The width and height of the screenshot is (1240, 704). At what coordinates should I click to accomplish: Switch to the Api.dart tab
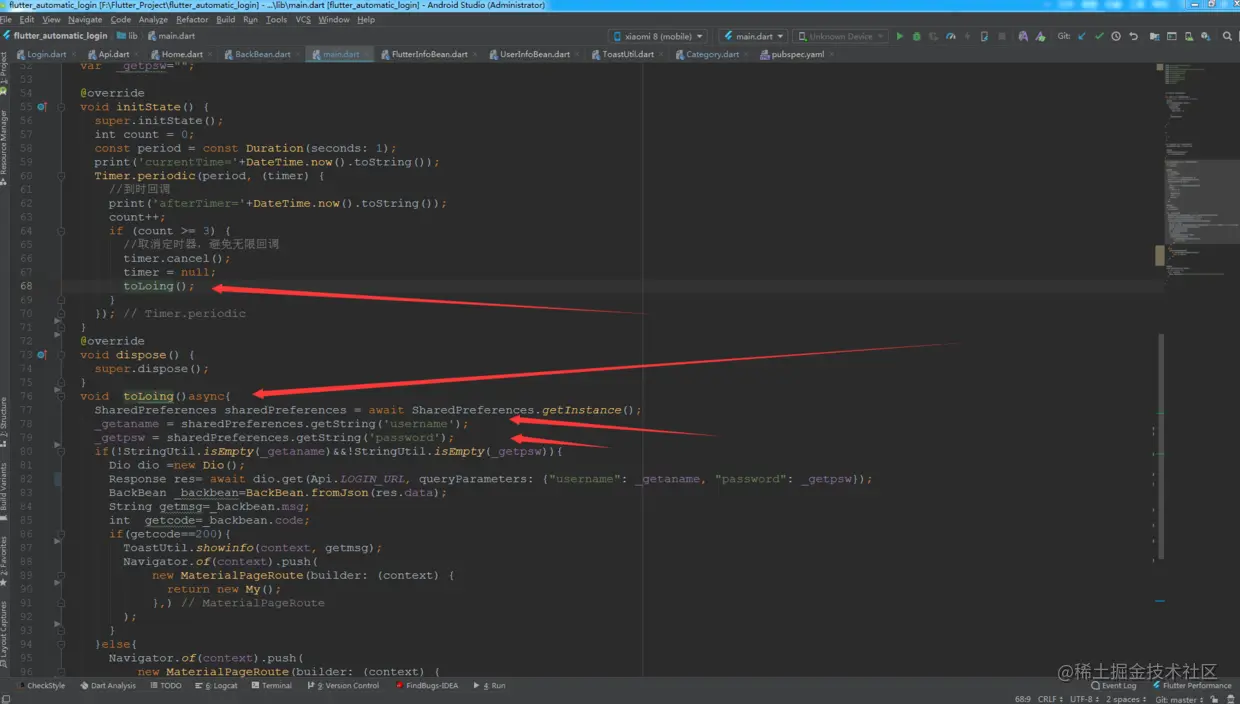coord(112,54)
